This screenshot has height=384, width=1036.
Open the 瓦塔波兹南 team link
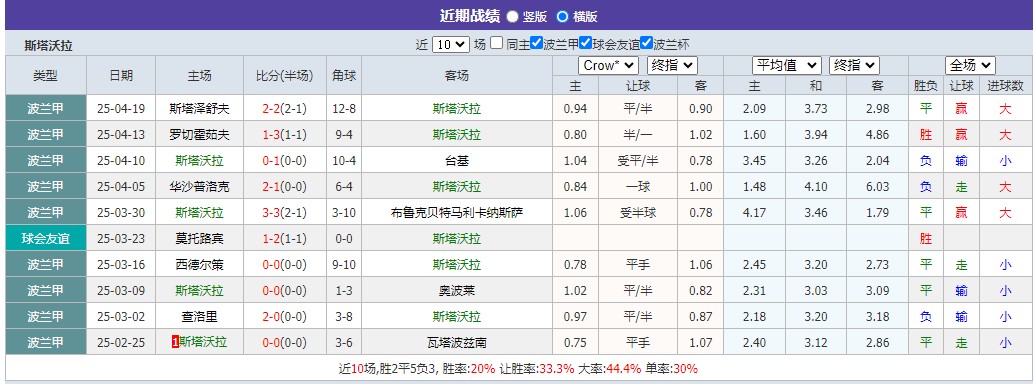point(457,342)
